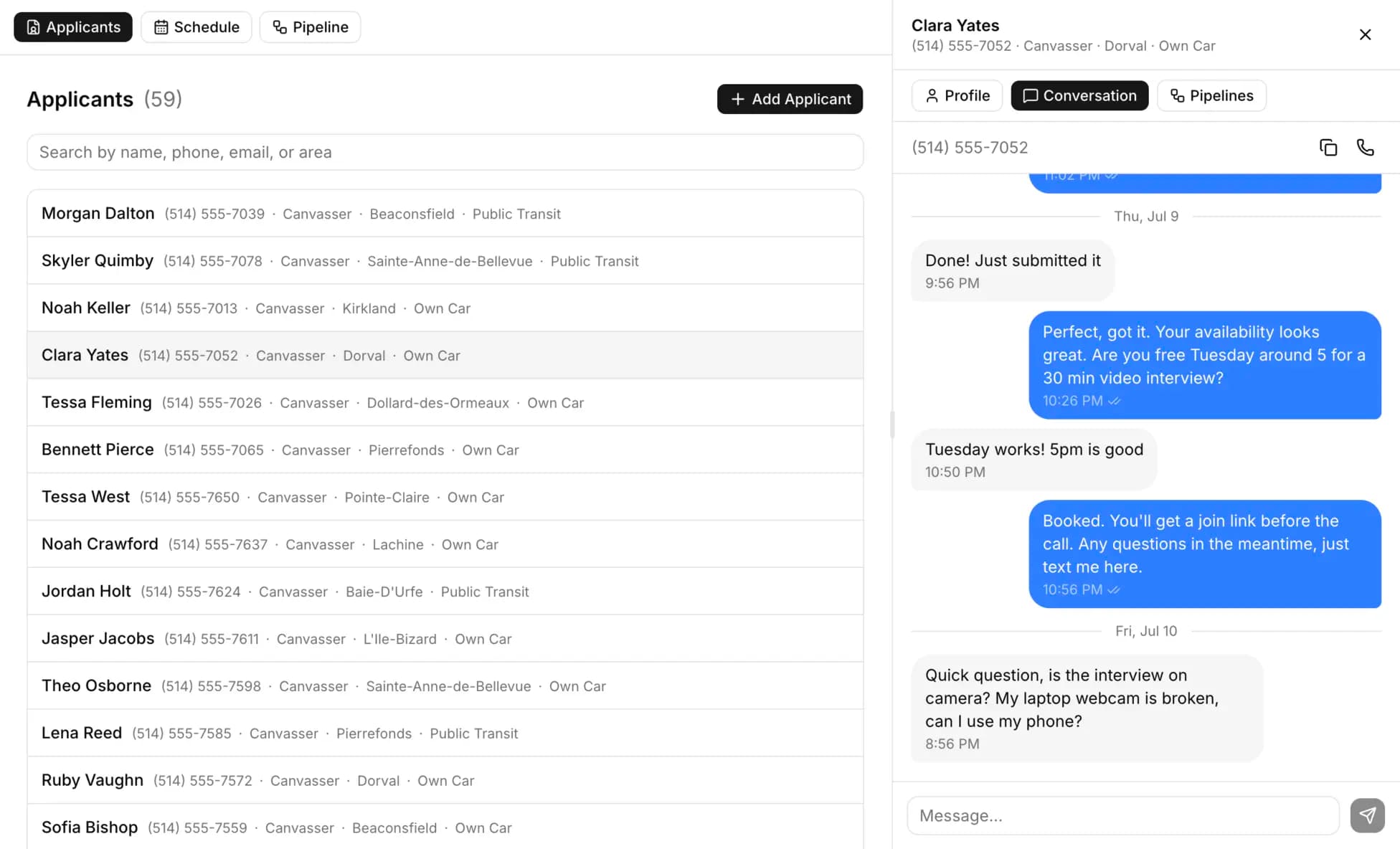Copy phone number with the copy icon
This screenshot has height=849, width=1400.
pyautogui.click(x=1328, y=148)
